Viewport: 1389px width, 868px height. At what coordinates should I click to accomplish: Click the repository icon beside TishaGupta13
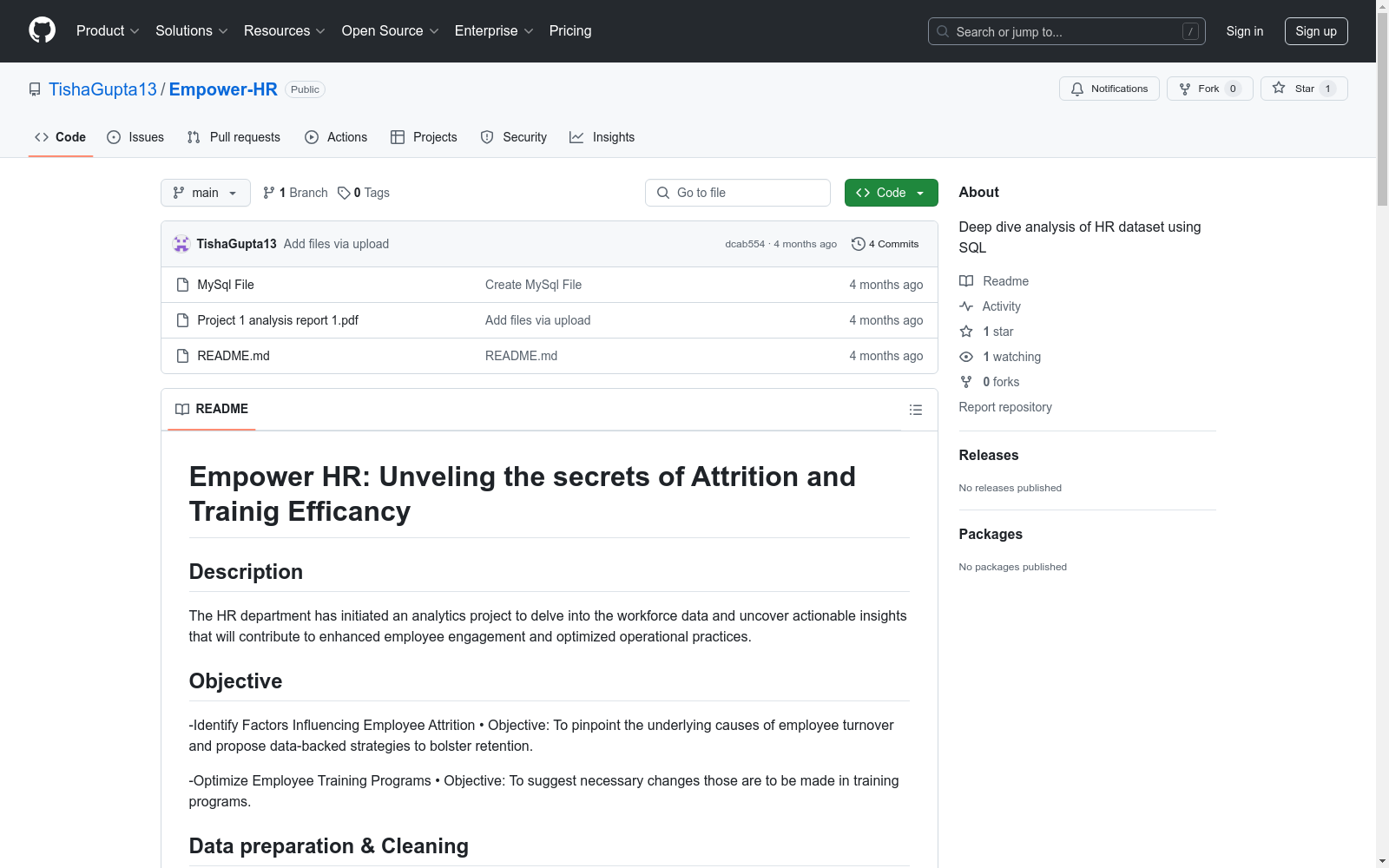click(35, 89)
